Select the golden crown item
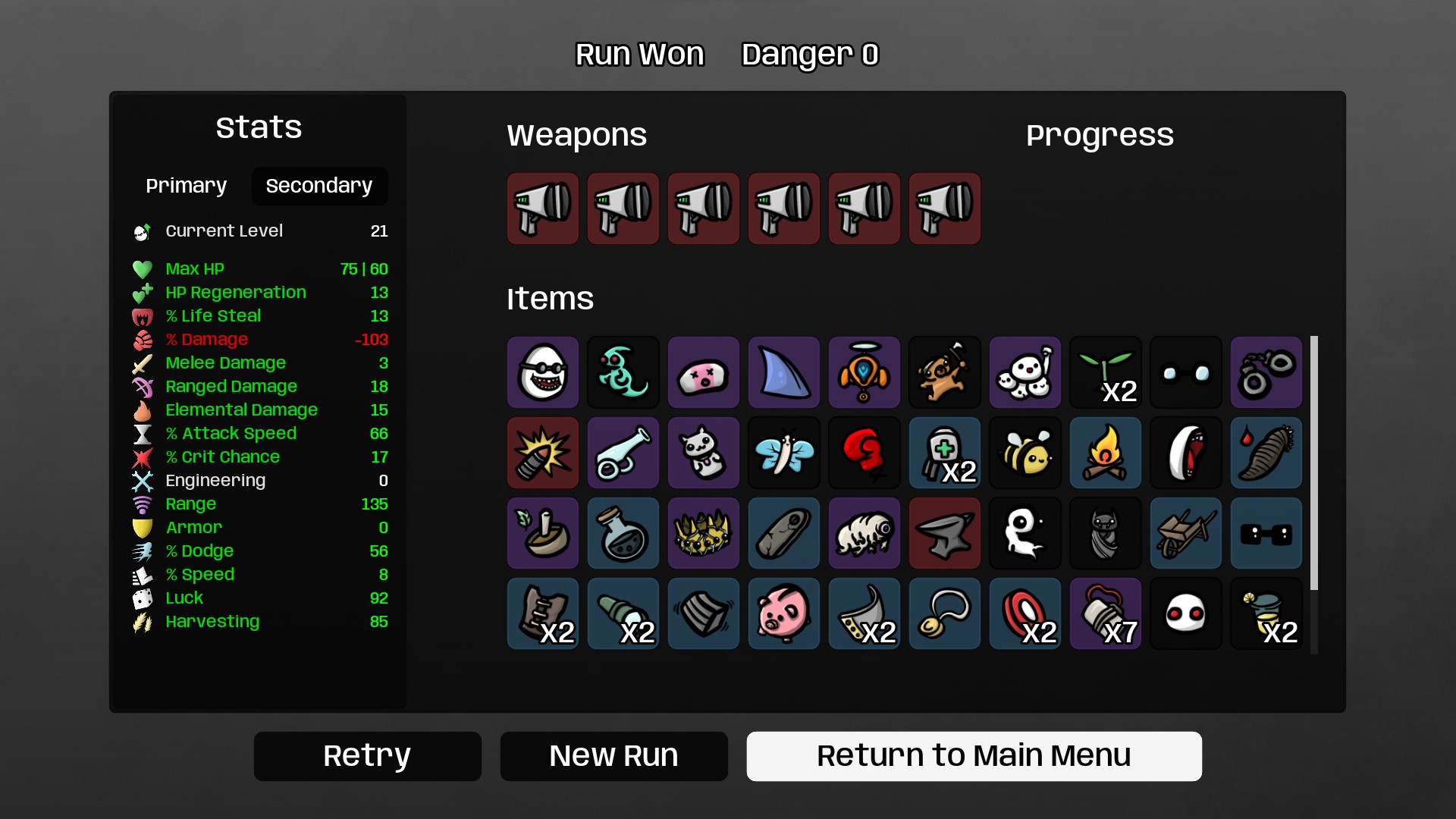1456x819 pixels. [704, 533]
